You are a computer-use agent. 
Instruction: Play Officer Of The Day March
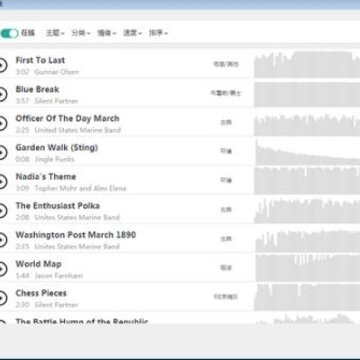click(x=2, y=123)
